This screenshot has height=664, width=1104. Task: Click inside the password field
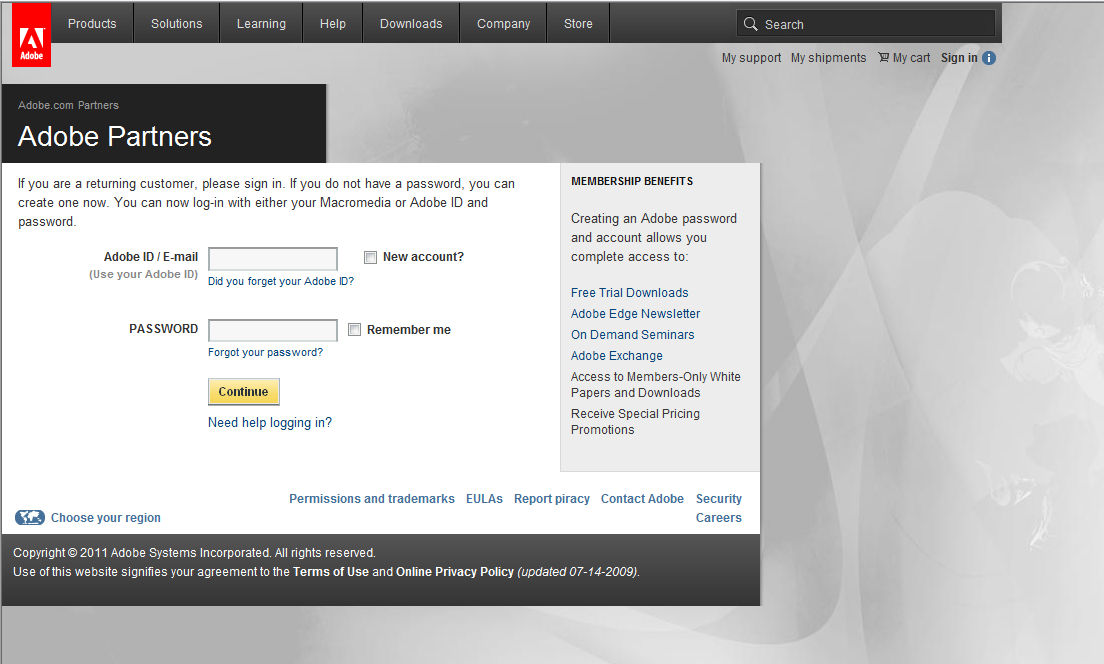coord(272,329)
